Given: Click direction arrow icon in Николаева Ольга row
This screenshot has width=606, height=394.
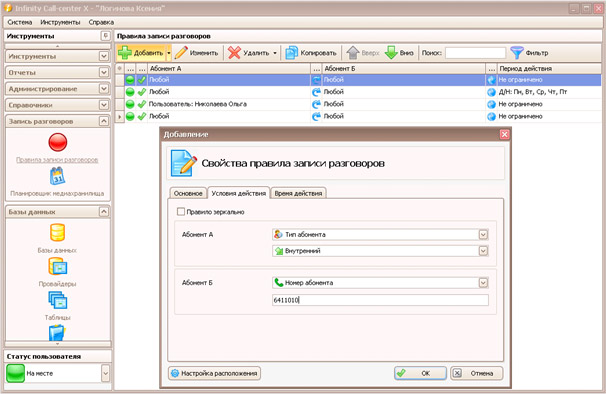Looking at the screenshot, I should [x=317, y=104].
